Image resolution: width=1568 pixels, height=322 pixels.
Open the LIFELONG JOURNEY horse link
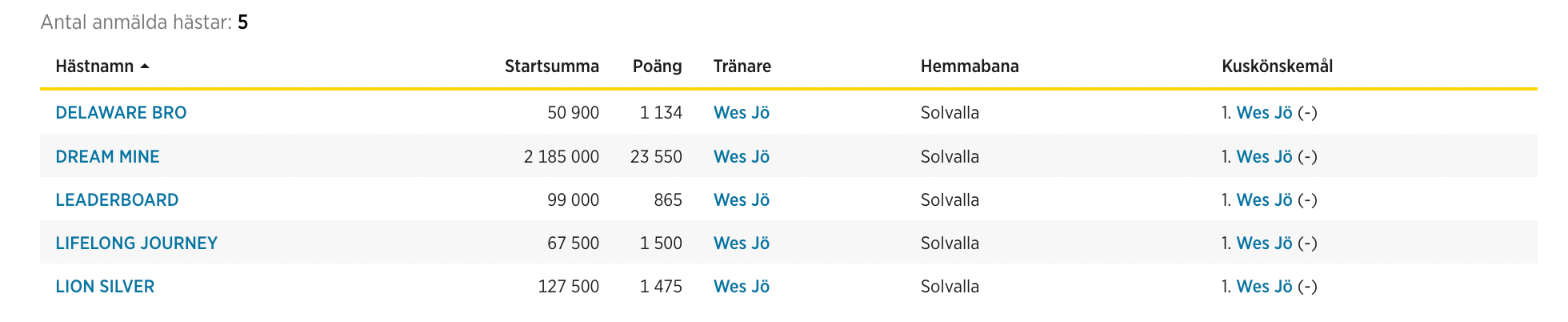[x=136, y=244]
